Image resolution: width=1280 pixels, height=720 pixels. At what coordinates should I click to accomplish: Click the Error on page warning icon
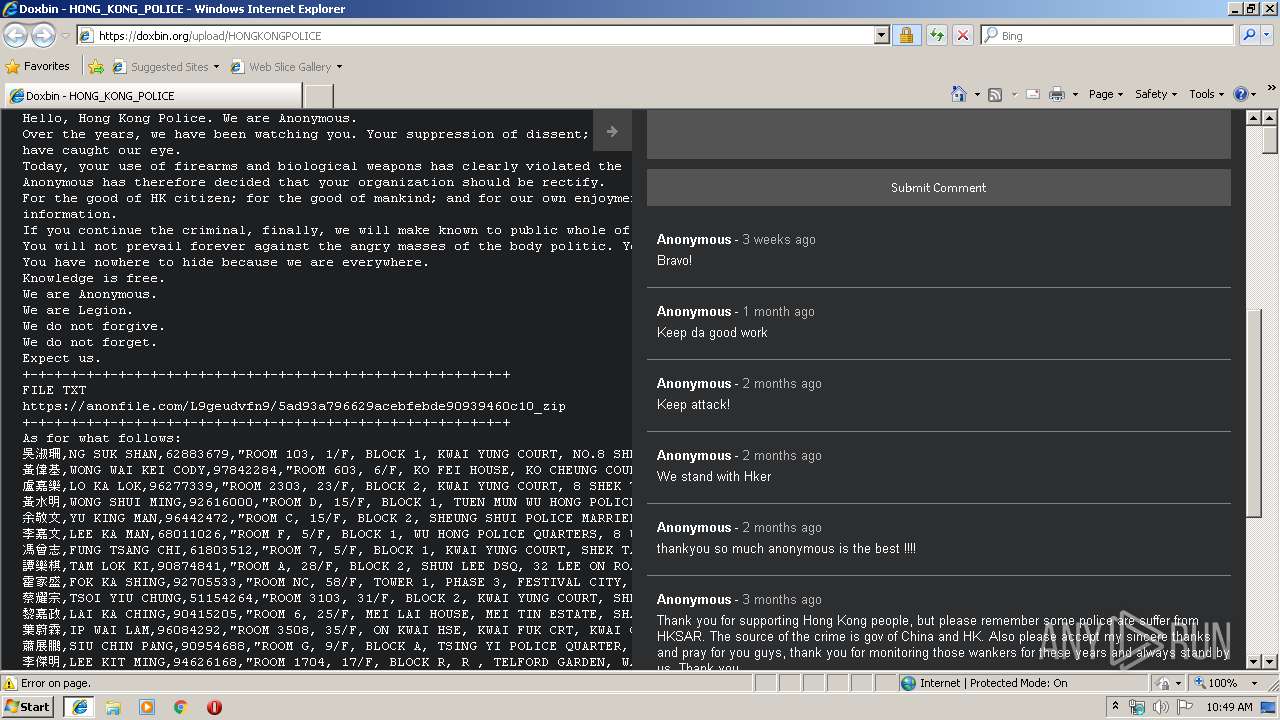click(x=10, y=683)
